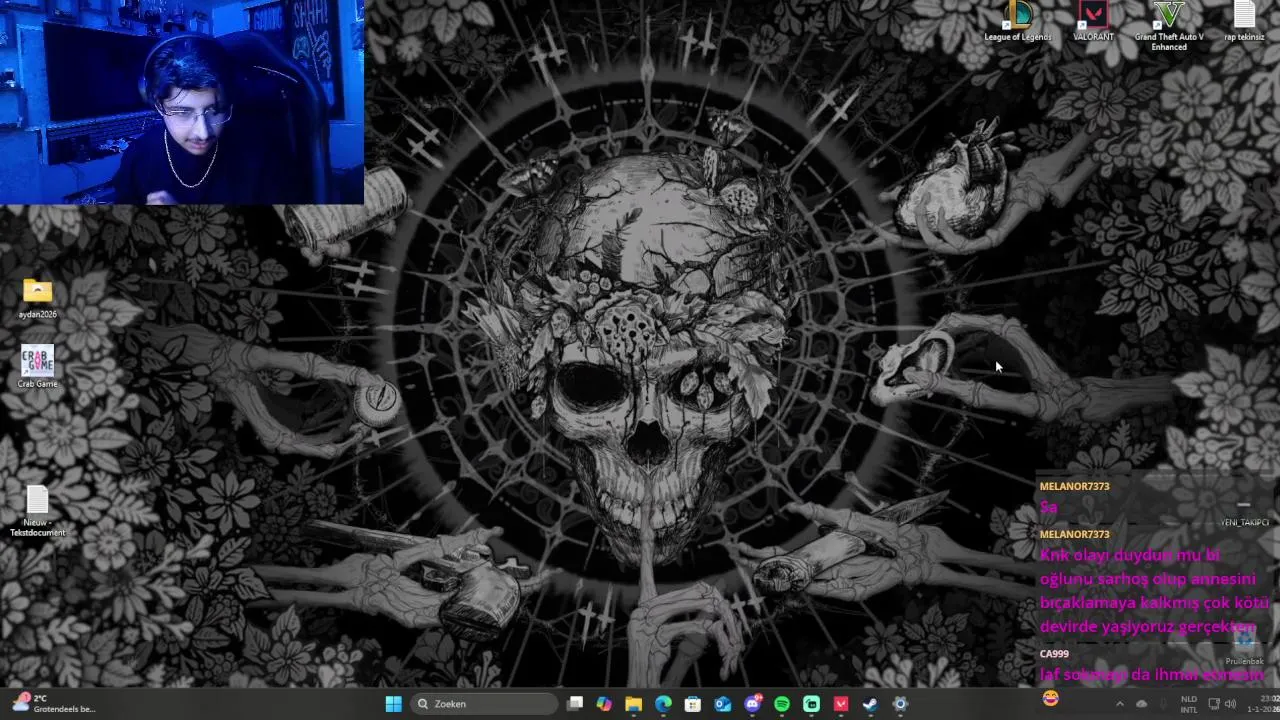Image resolution: width=1280 pixels, height=720 pixels.
Task: Click the Zoeken search box in taskbar
Action: [x=485, y=704]
